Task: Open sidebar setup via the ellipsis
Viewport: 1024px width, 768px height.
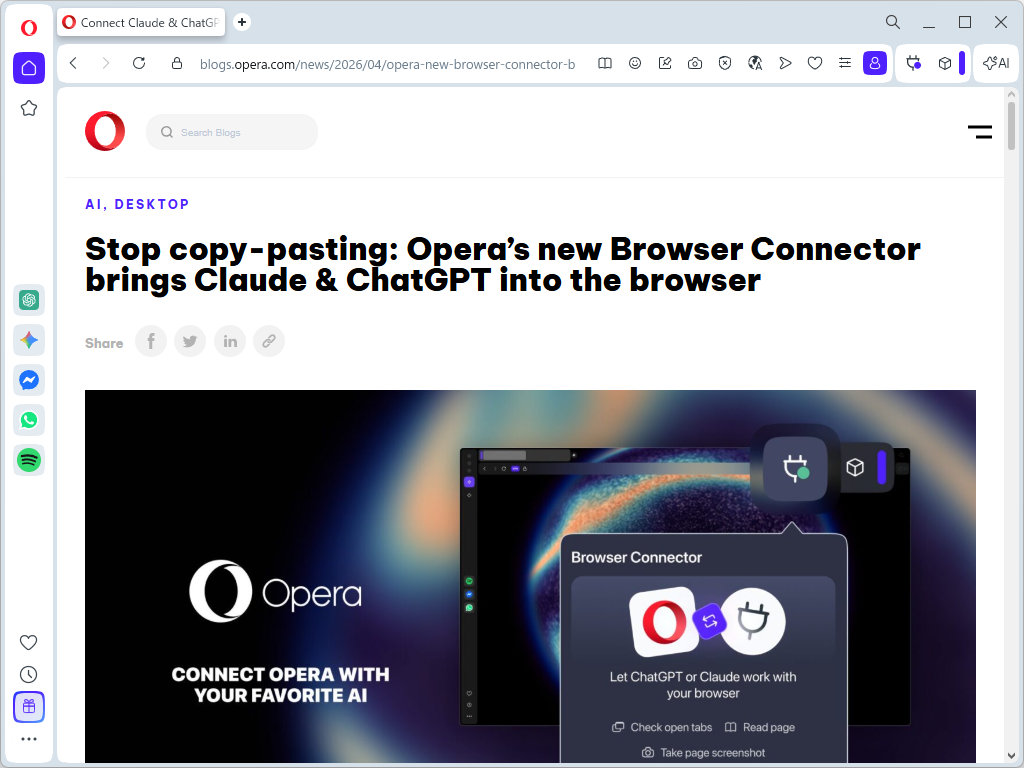Action: click(29, 739)
